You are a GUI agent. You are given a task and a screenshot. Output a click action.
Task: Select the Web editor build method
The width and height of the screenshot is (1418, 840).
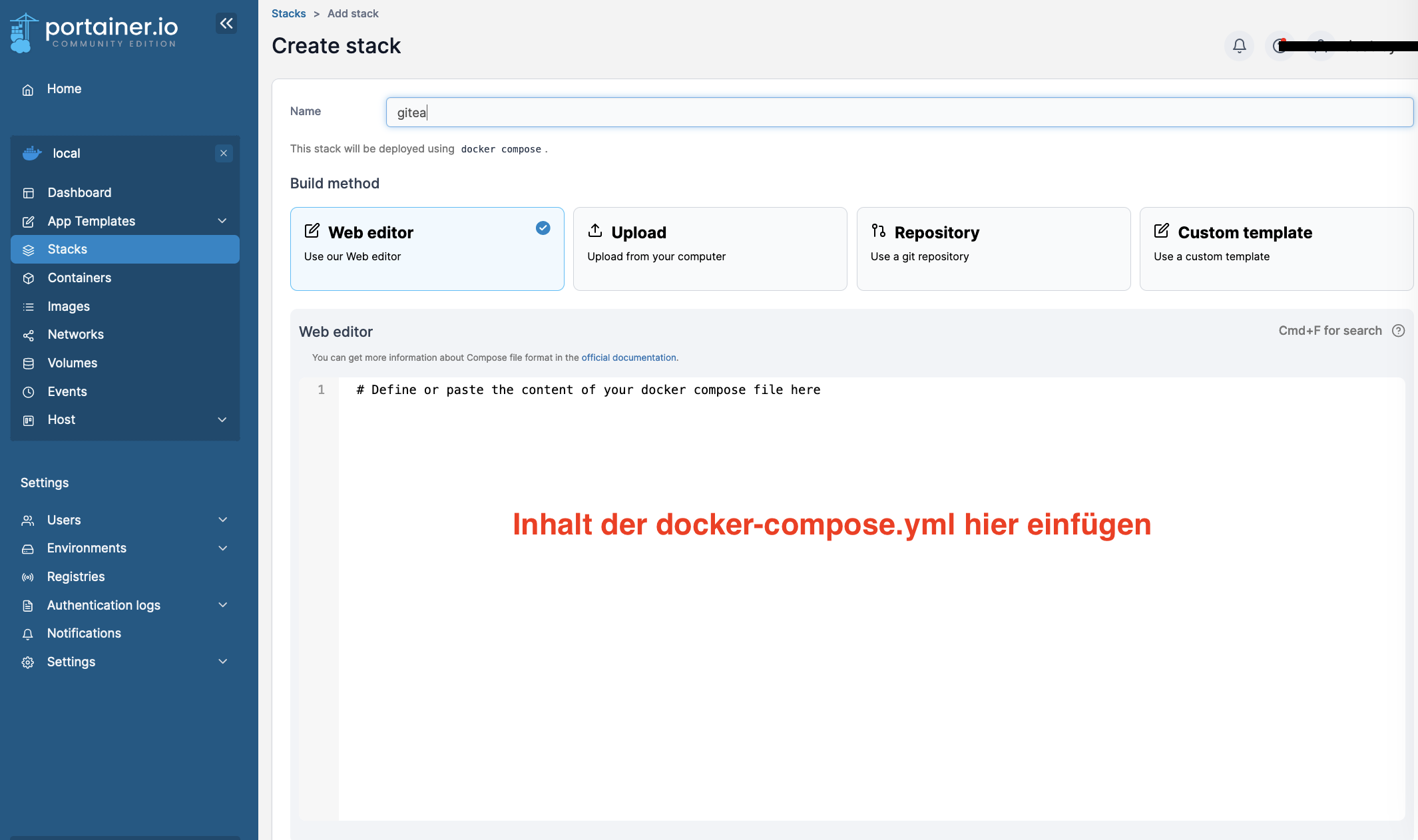pos(427,248)
